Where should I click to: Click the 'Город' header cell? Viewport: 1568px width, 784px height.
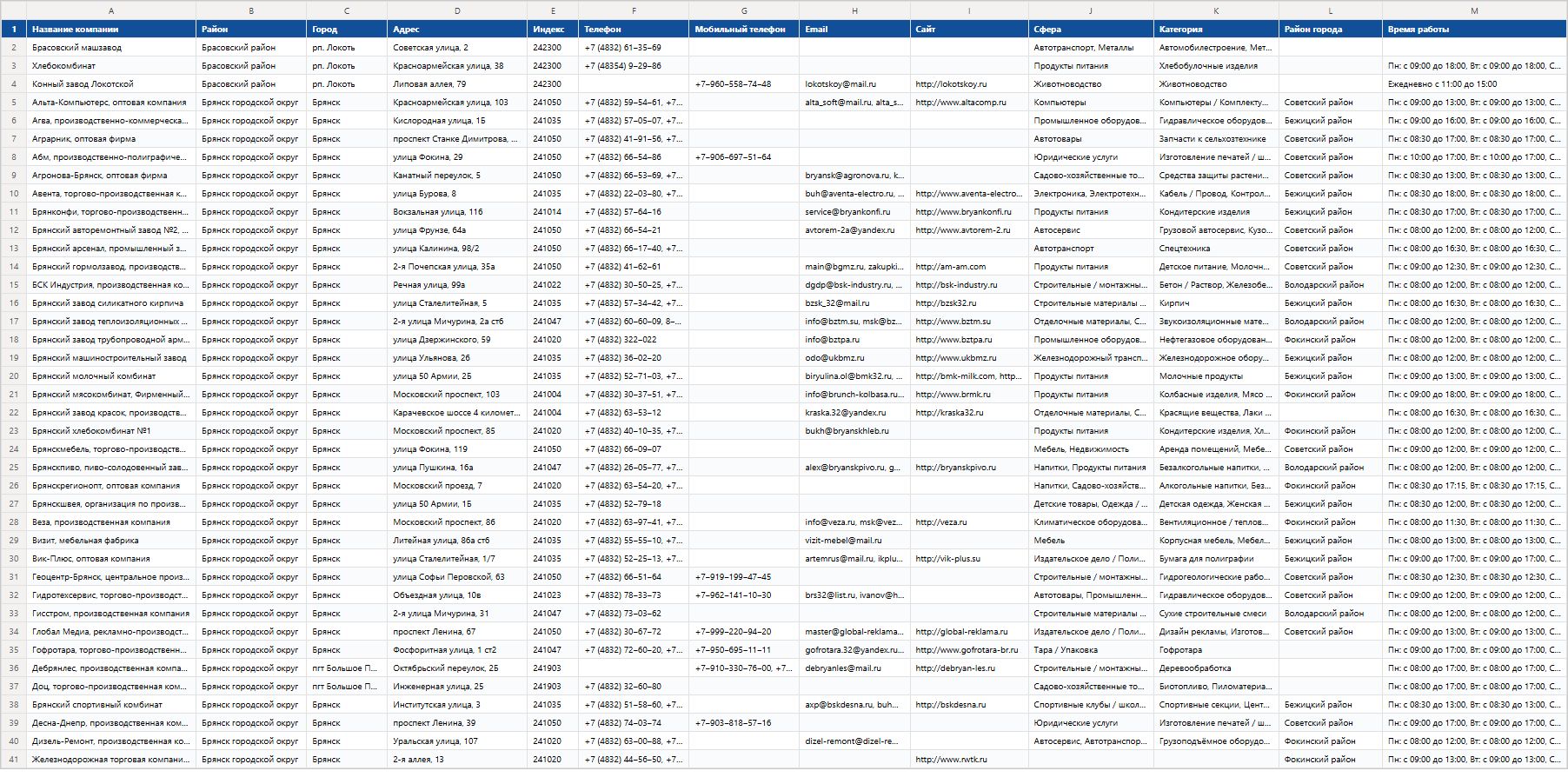[x=347, y=29]
